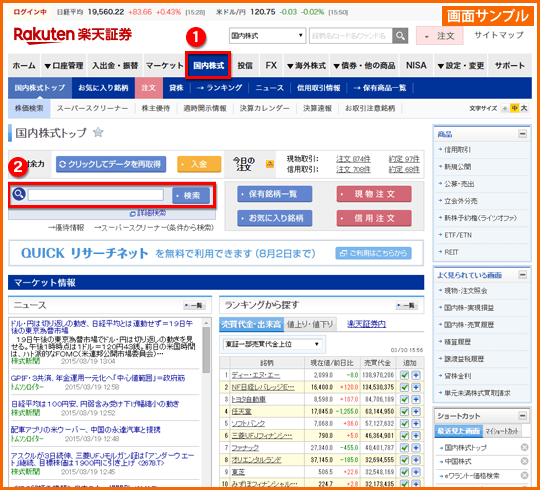The height and width of the screenshot is (490, 540).
Task: Collapse the よく見られている画面 panel
Action: click(x=522, y=274)
